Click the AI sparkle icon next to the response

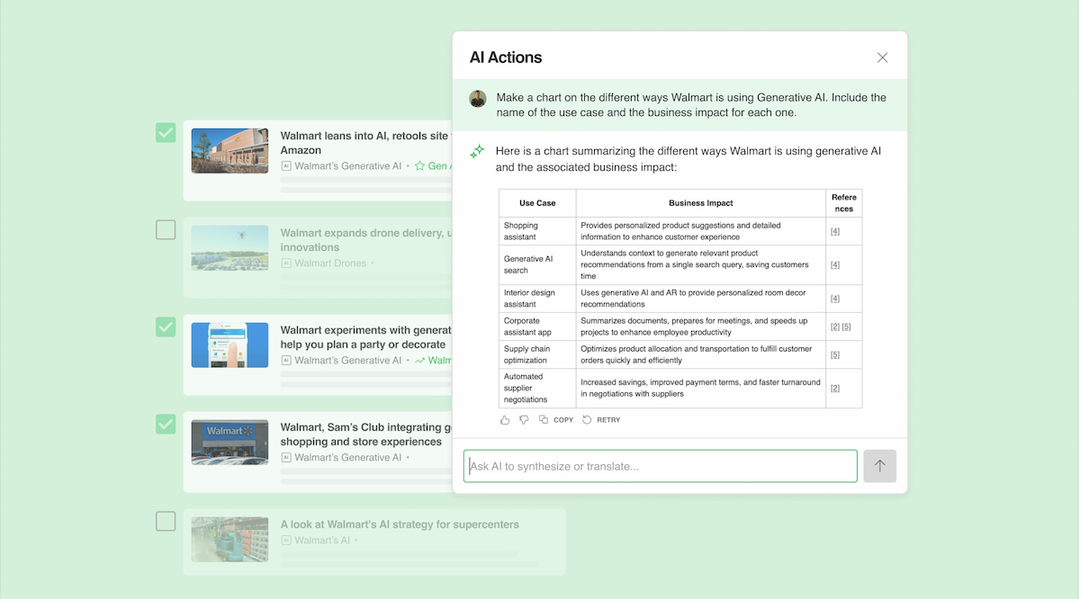(x=477, y=151)
